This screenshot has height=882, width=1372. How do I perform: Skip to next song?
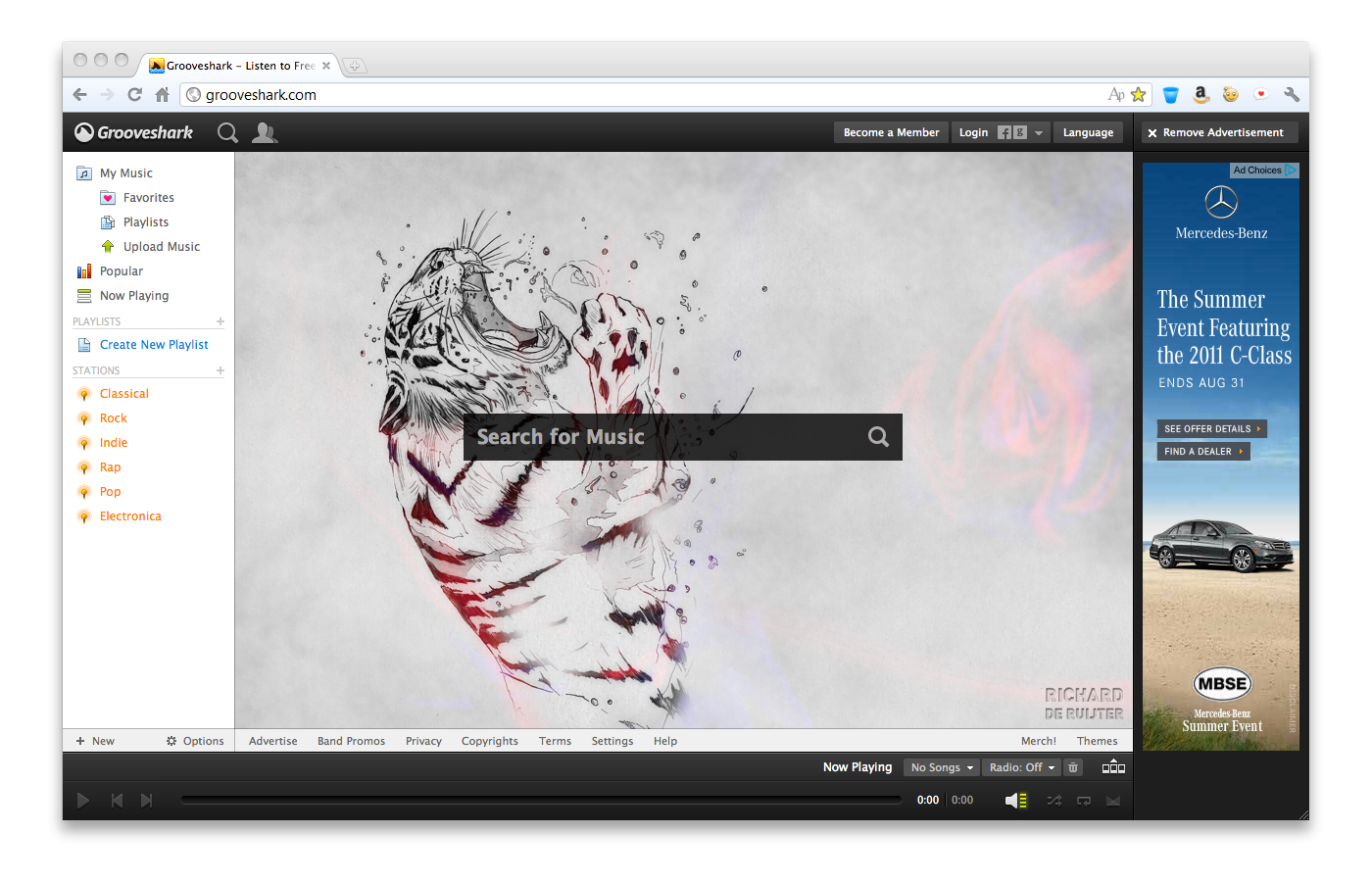click(x=146, y=801)
